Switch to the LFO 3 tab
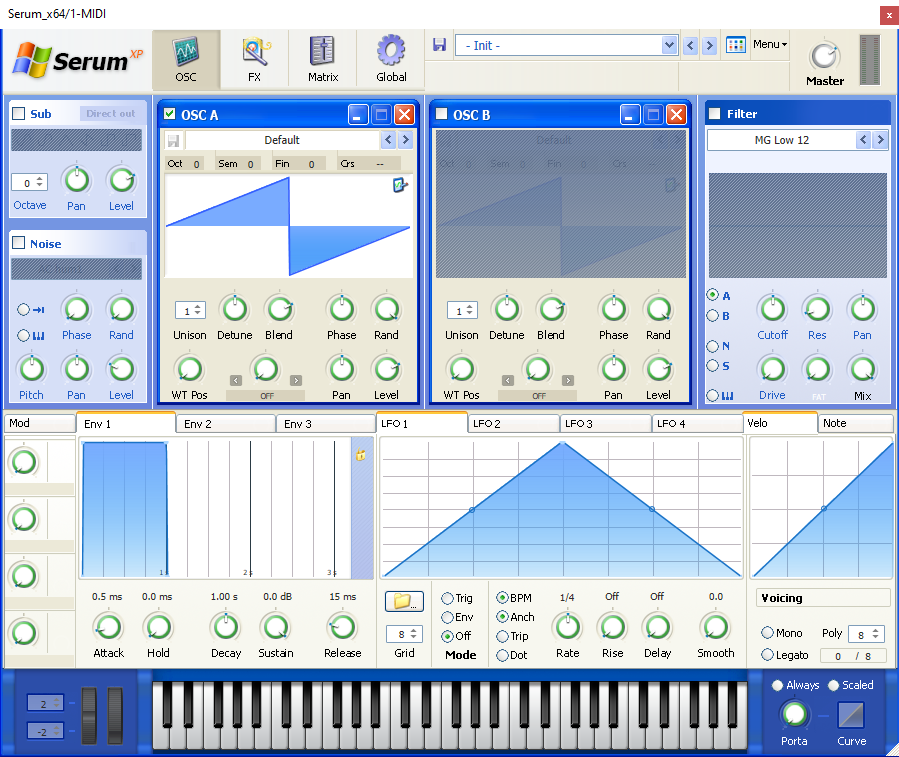This screenshot has height=757, width=899. [605, 424]
